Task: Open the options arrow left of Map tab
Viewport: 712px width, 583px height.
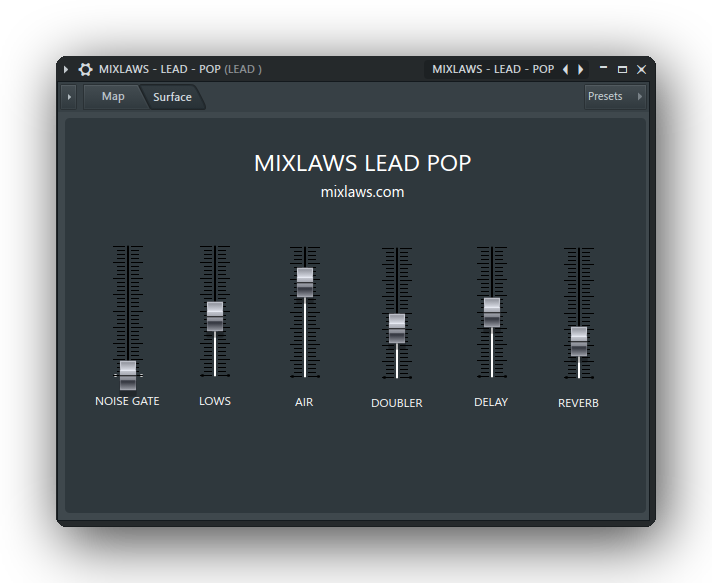Action: 69,97
